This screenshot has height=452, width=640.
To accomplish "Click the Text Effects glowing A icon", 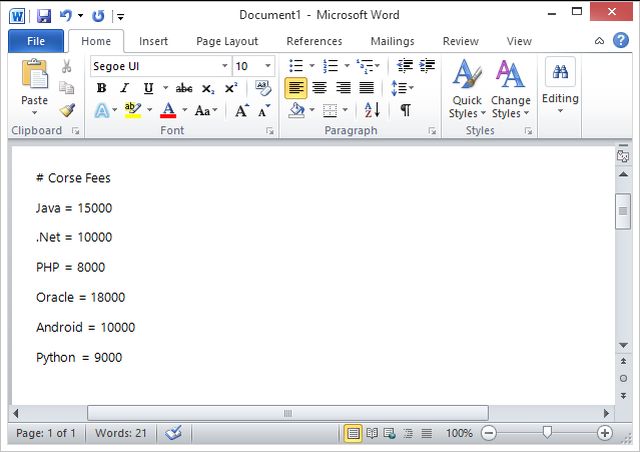I will (102, 110).
